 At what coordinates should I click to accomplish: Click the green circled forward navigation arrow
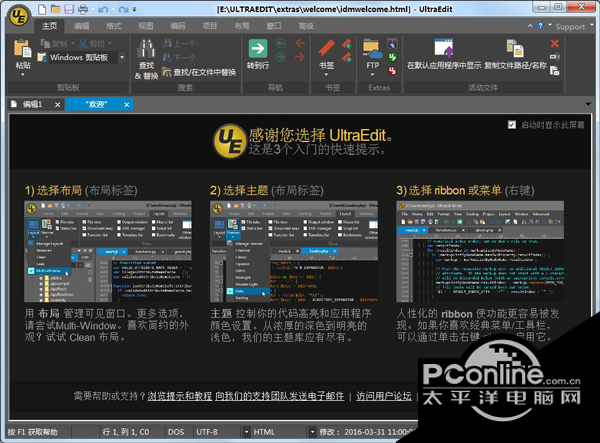click(x=281, y=57)
